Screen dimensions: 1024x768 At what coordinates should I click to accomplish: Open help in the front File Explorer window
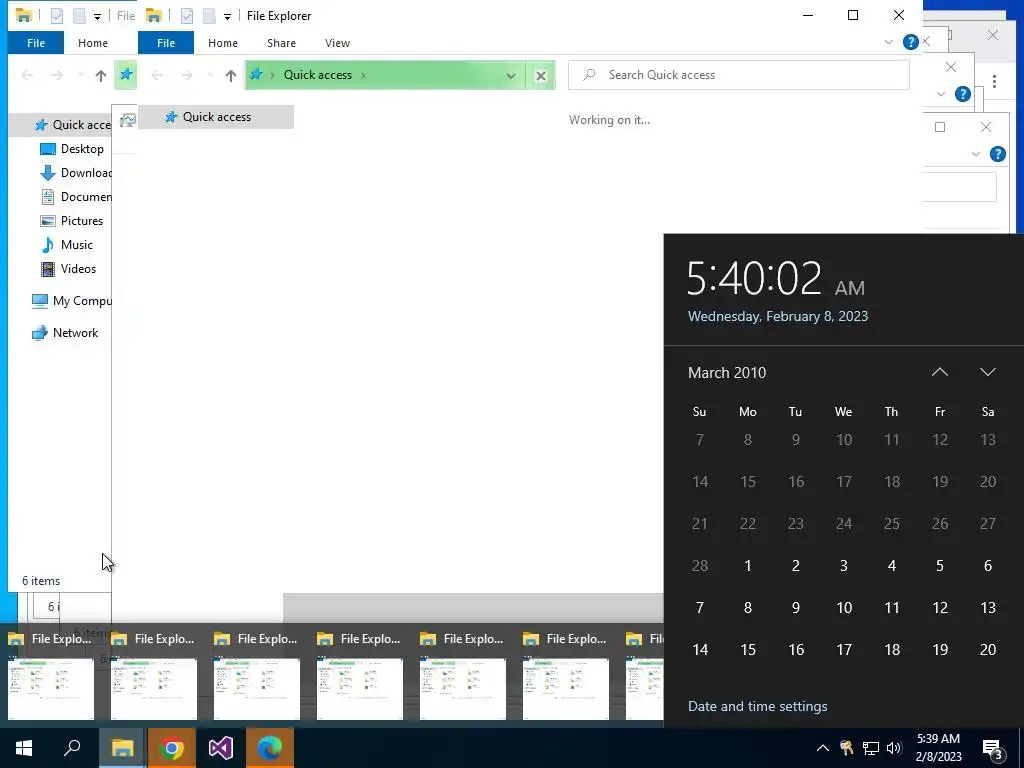(910, 42)
